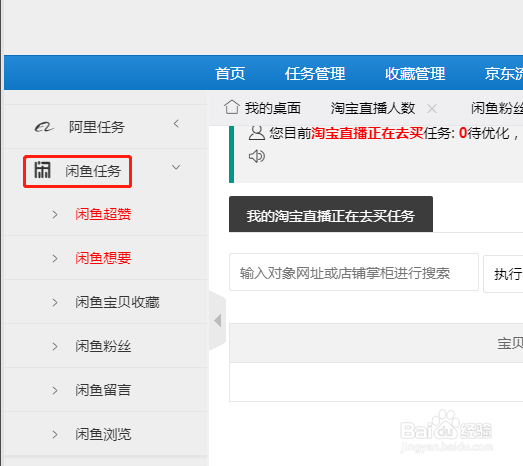This screenshot has height=466, width=523.
Task: Expand the 阿里任务 menu arrow
Action: (x=176, y=124)
